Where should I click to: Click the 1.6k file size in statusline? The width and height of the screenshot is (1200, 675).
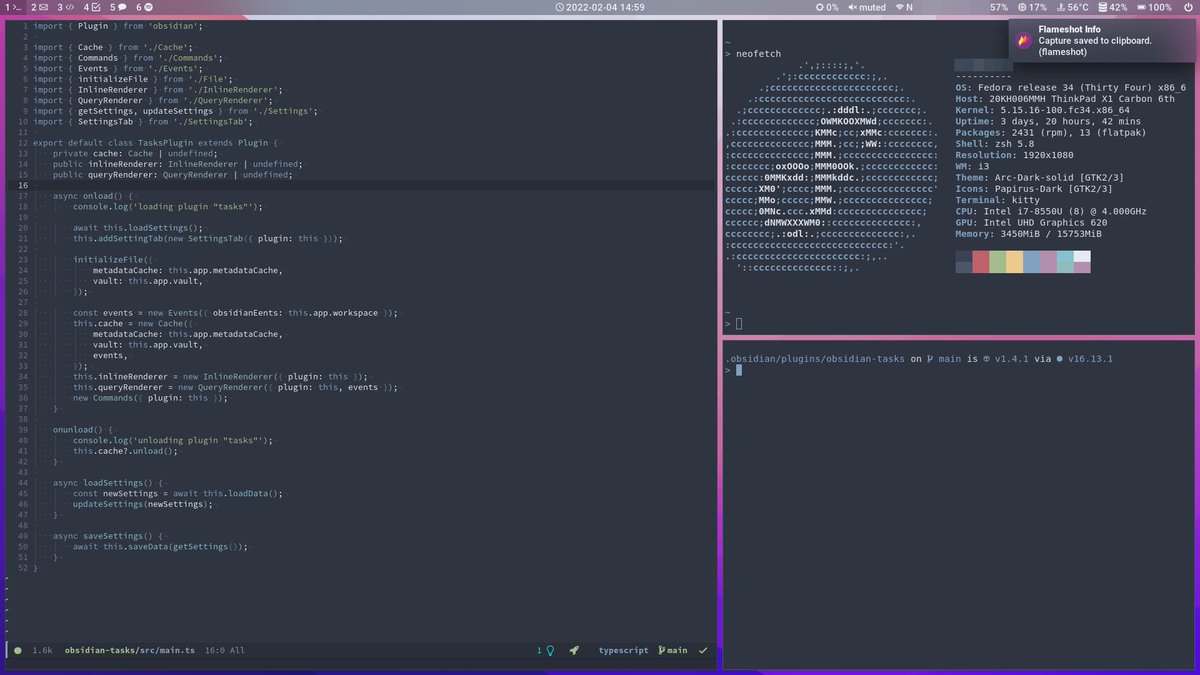pyautogui.click(x=42, y=650)
